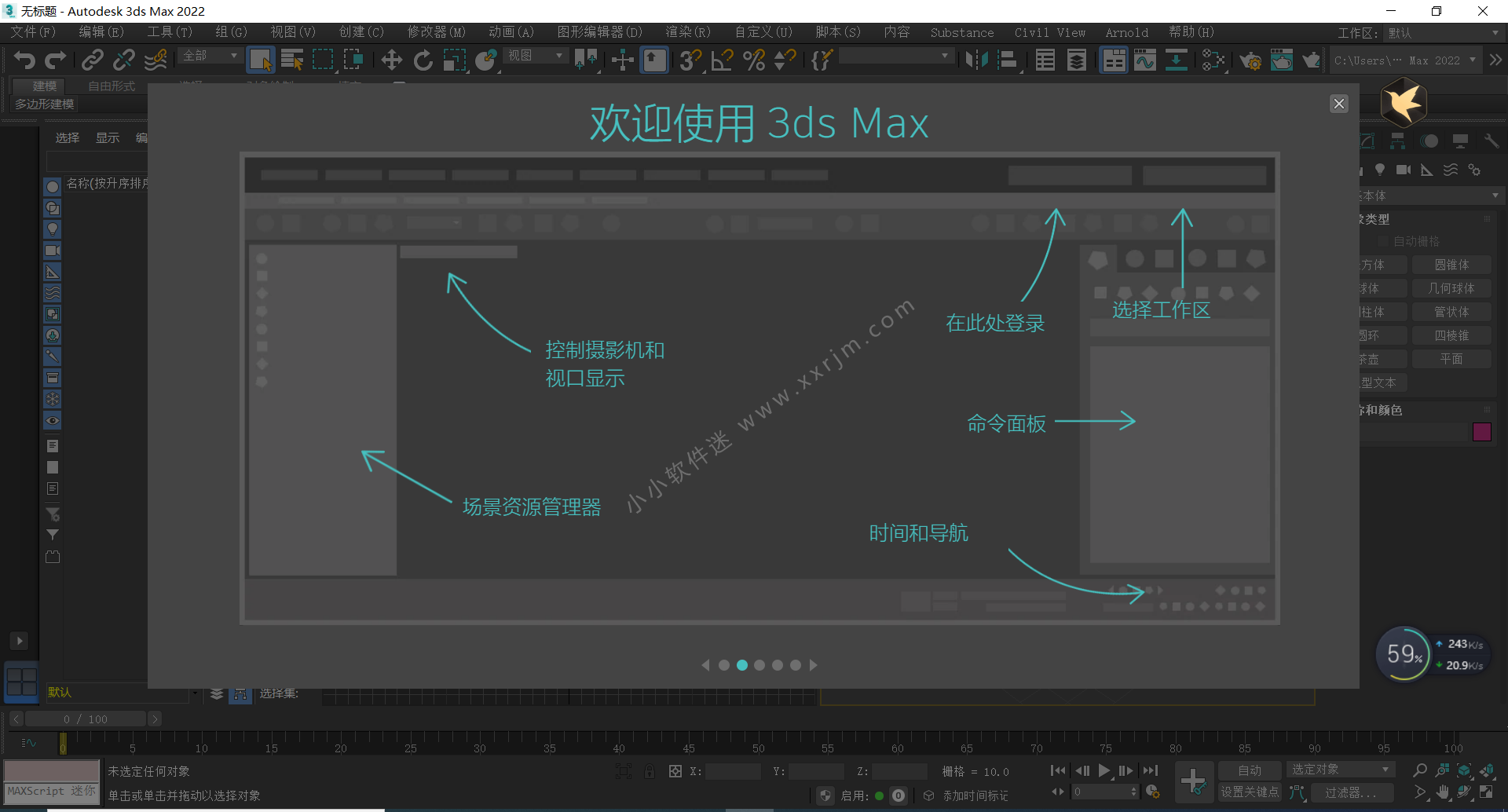The image size is (1508, 812).
Task: Toggle Window/Crossing selection mode
Action: (x=353, y=60)
